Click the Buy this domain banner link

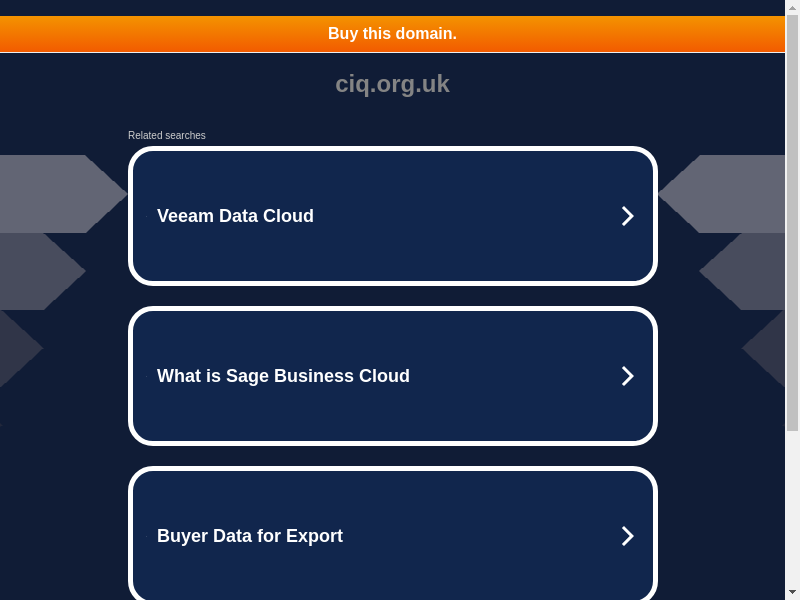[392, 34]
